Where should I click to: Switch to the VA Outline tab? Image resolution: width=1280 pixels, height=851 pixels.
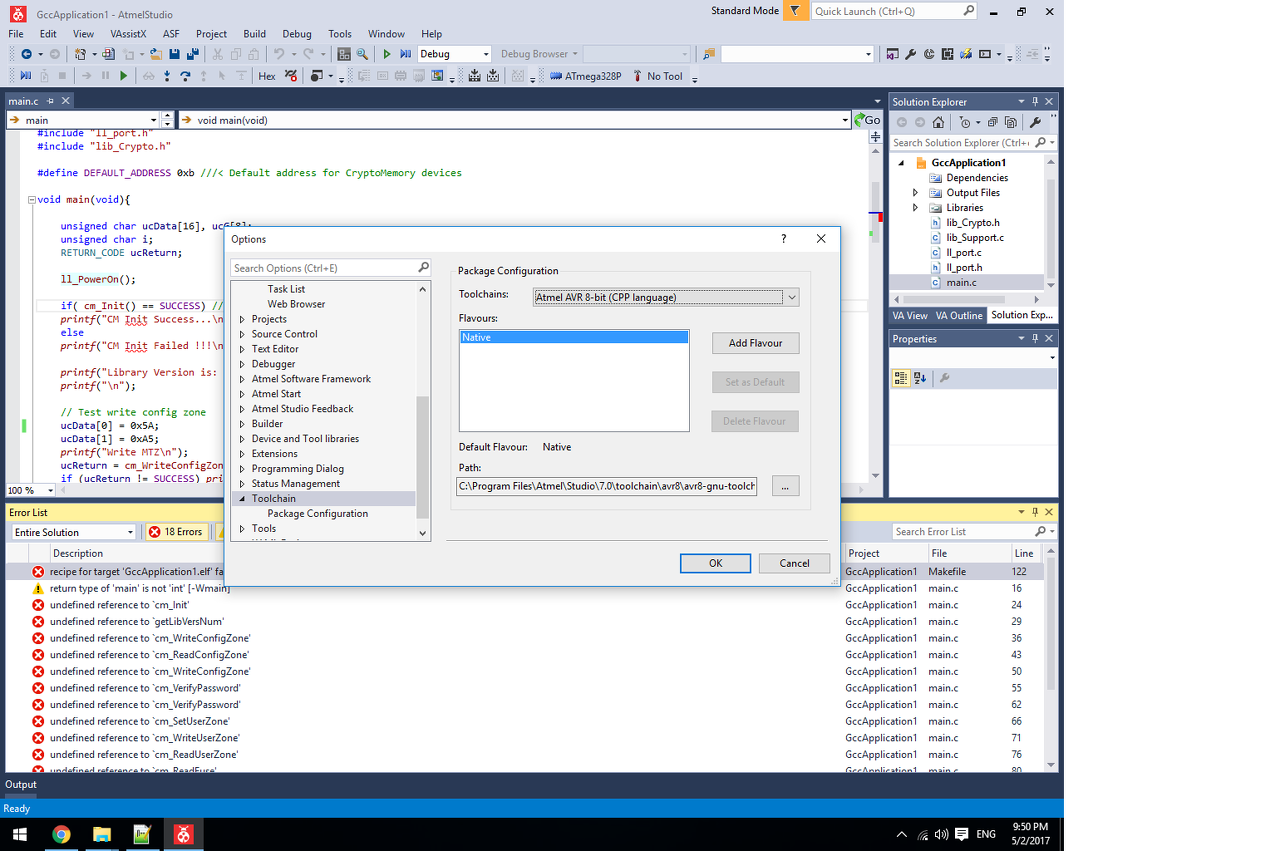(x=959, y=315)
